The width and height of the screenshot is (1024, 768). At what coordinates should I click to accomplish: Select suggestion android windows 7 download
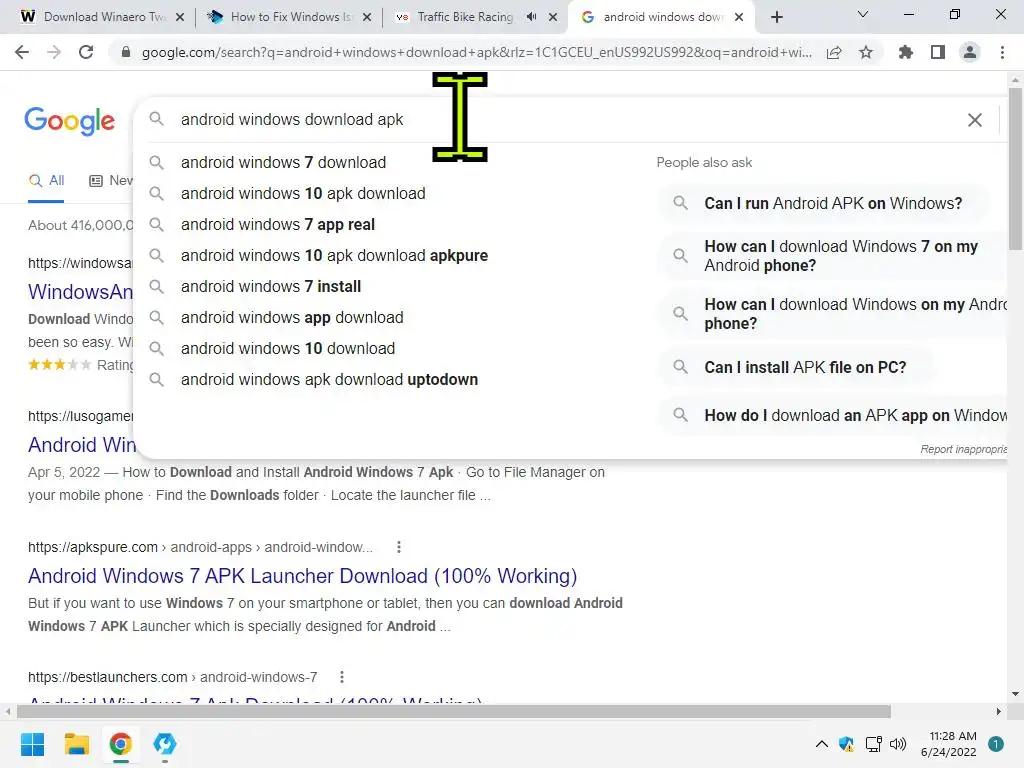point(283,162)
